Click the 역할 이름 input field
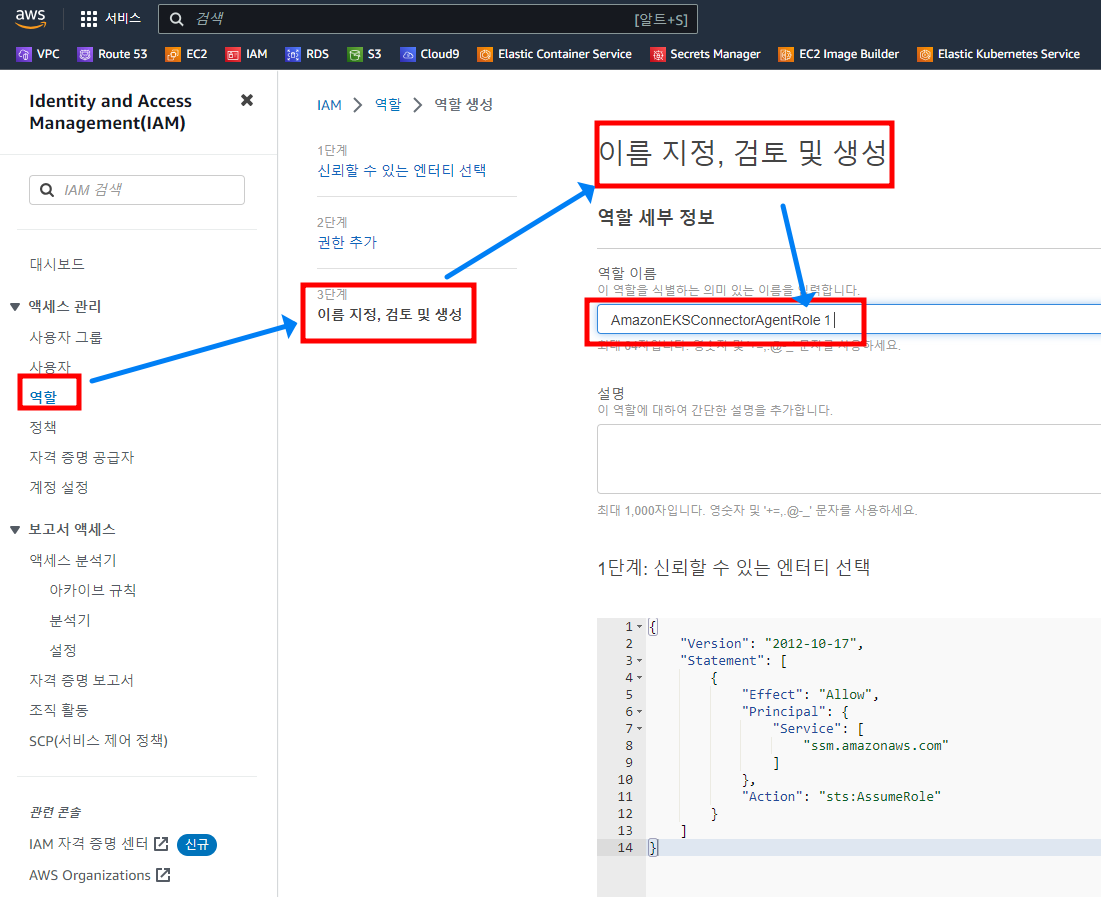Viewport: 1101px width, 897px height. coord(849,320)
